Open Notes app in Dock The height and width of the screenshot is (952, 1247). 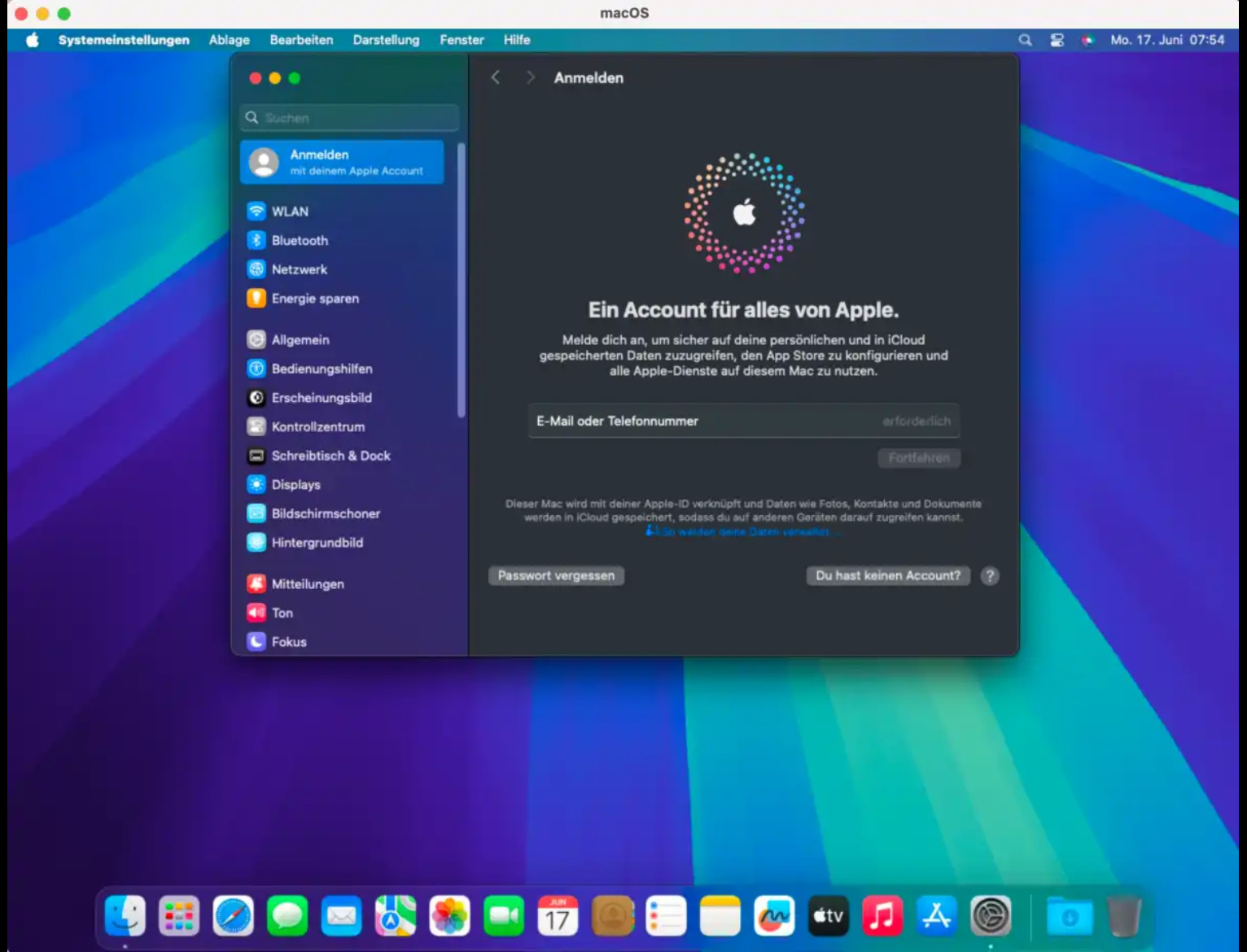coord(720,916)
